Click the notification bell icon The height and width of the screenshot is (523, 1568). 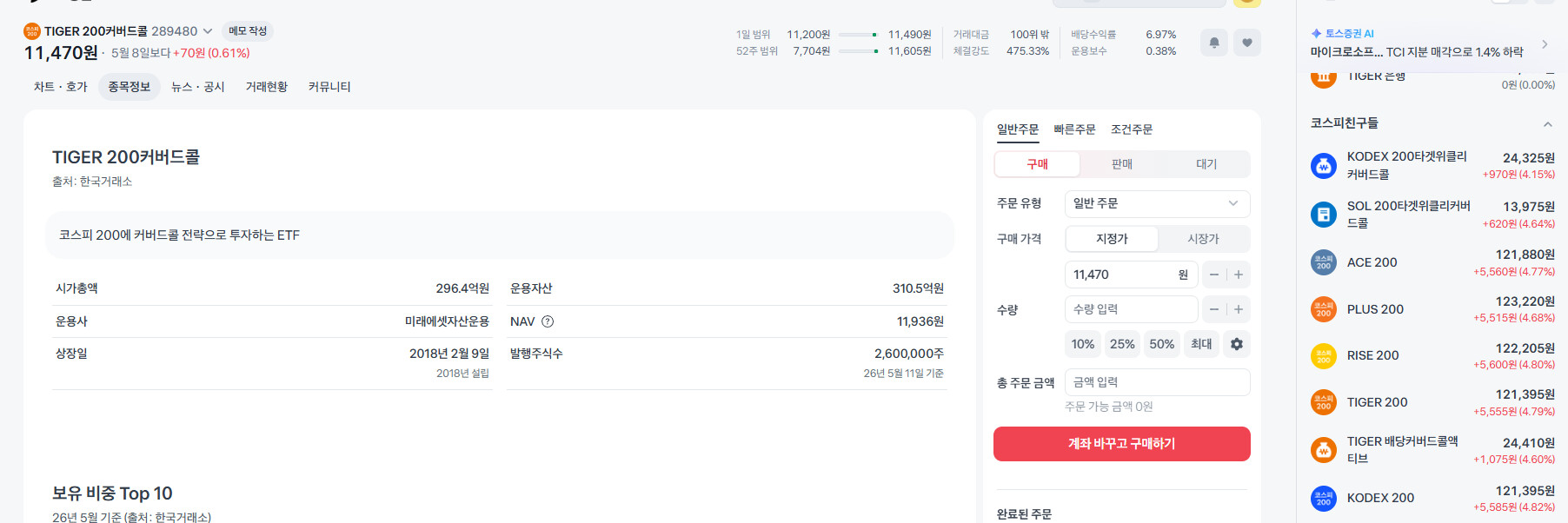[1214, 43]
